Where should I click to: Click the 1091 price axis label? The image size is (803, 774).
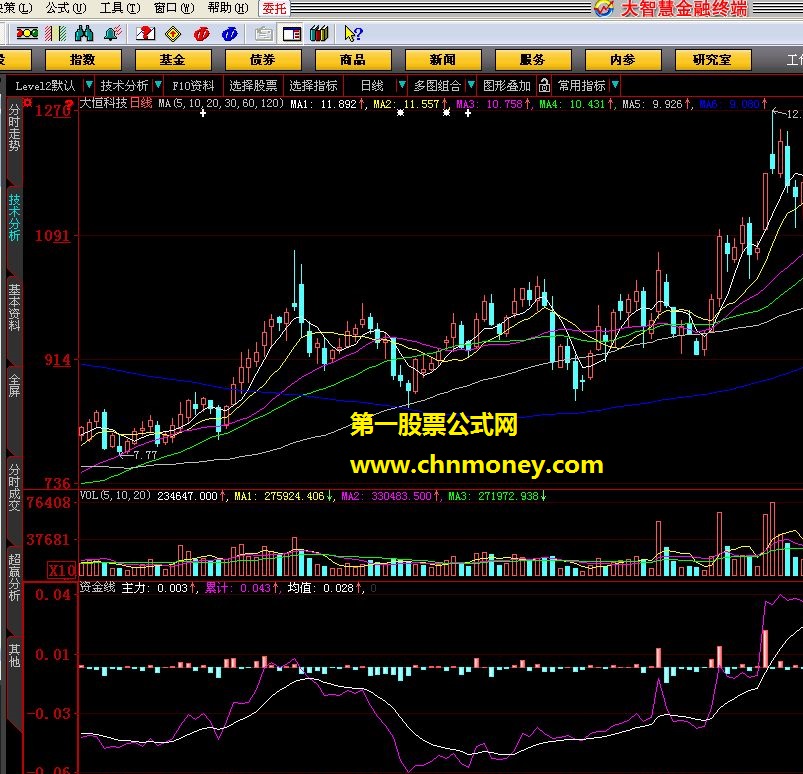pyautogui.click(x=53, y=236)
